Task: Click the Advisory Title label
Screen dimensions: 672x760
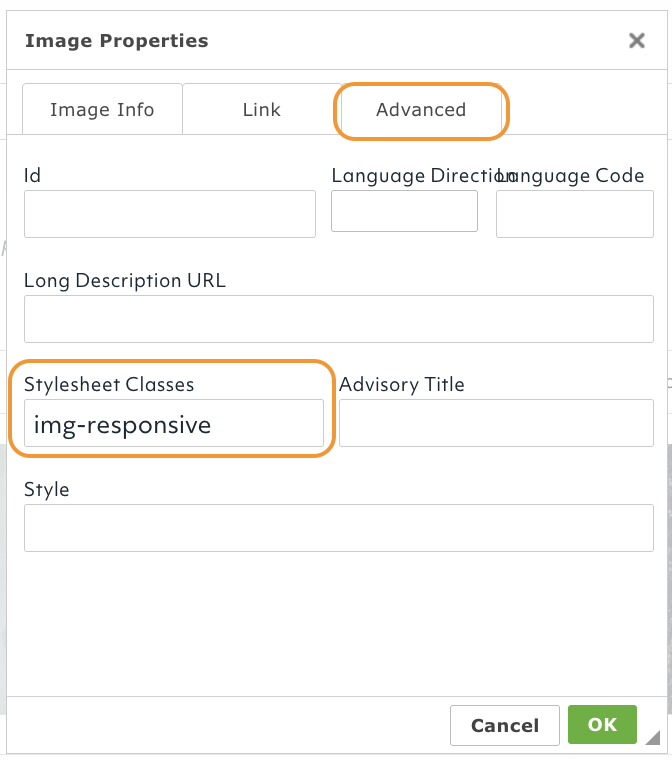Action: (x=402, y=384)
